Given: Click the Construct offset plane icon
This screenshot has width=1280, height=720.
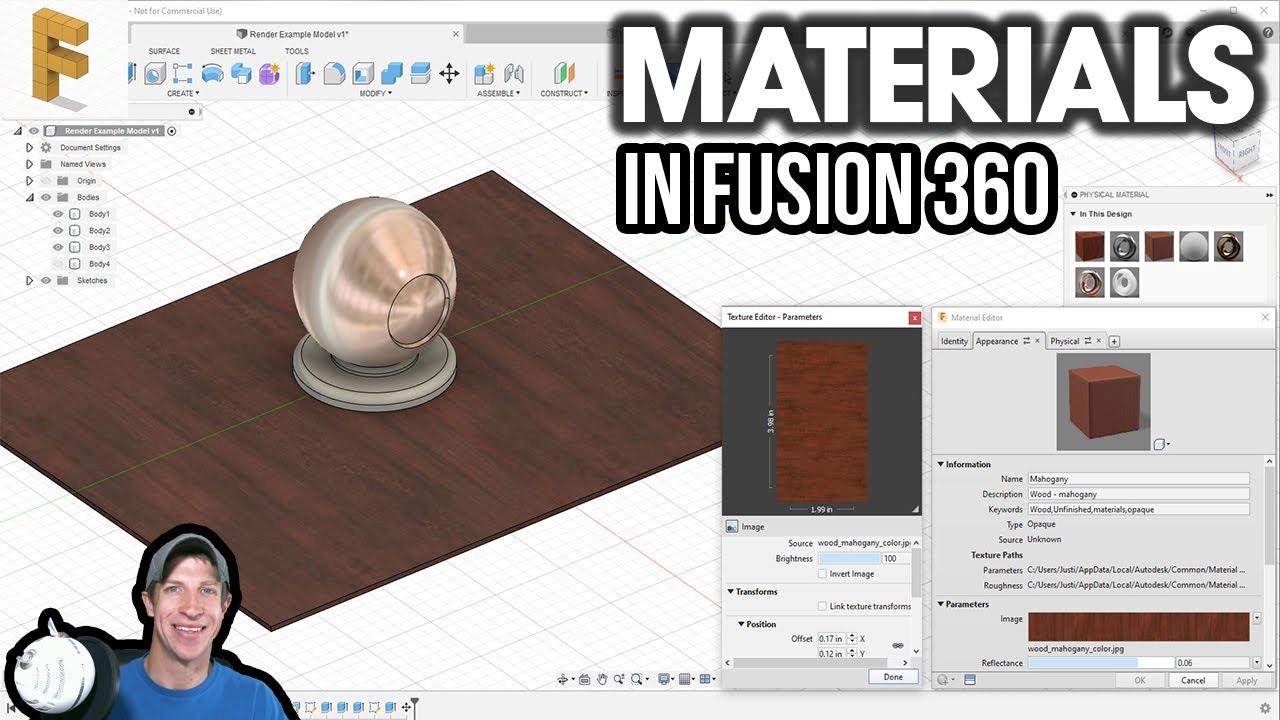Looking at the screenshot, I should (565, 73).
